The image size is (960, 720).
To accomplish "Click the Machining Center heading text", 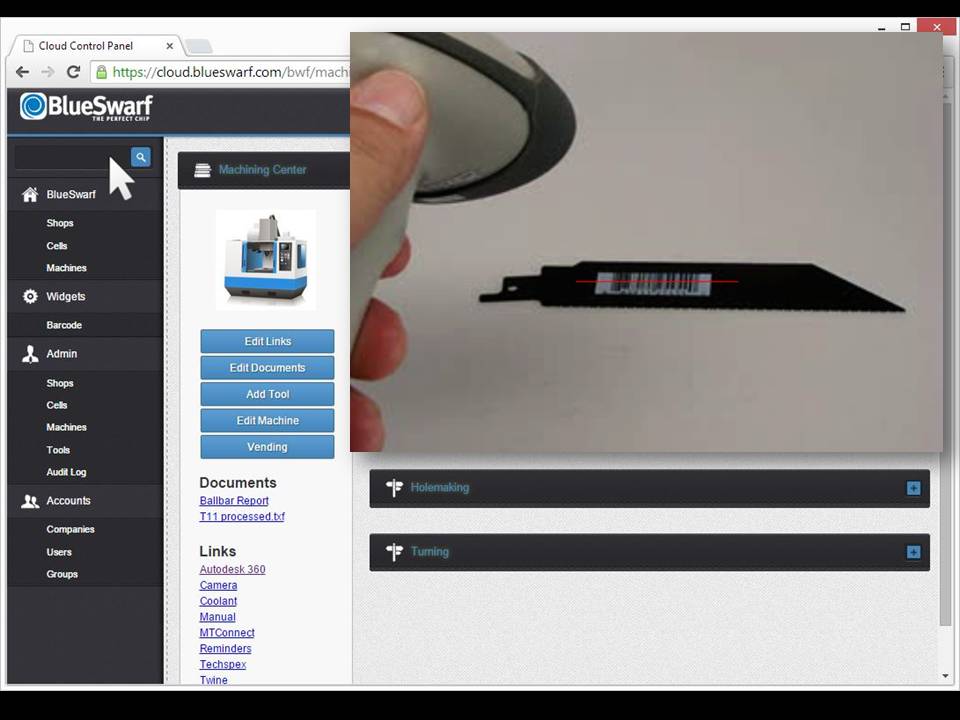I will 263,170.
